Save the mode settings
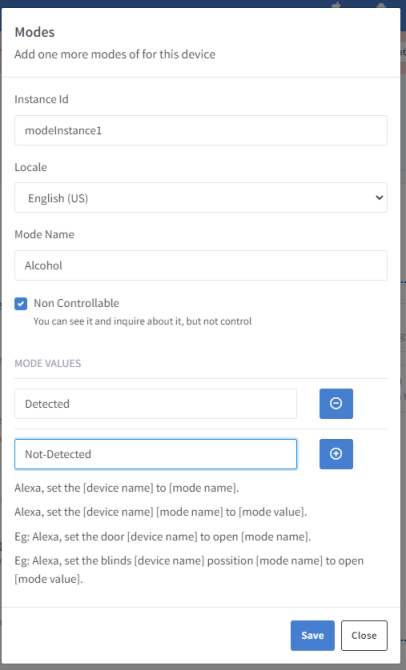This screenshot has height=670, width=406. point(312,635)
